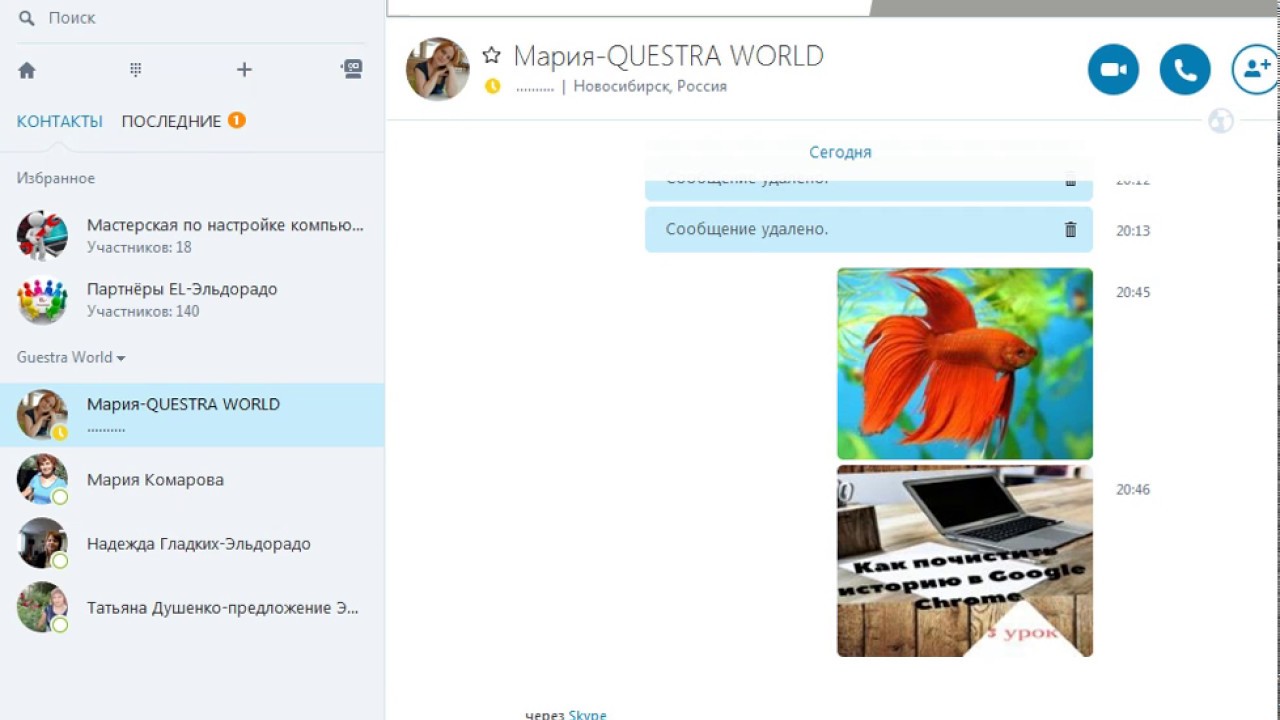Image resolution: width=1280 pixels, height=720 pixels.
Task: Click the trash icon on the 20:13 deleted message
Action: pyautogui.click(x=1070, y=229)
